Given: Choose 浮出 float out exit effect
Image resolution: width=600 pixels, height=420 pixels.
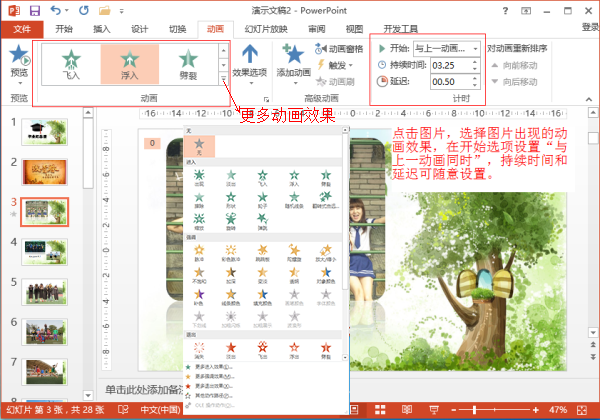Looking at the screenshot, I should pos(294,350).
